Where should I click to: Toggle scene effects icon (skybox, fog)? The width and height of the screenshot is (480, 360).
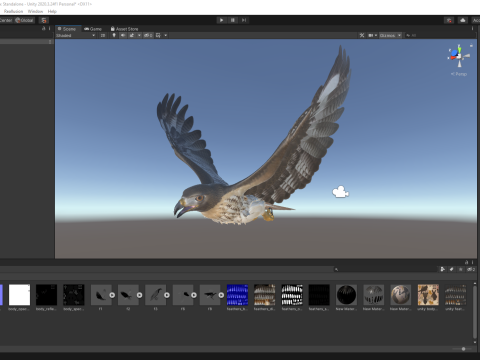point(132,35)
